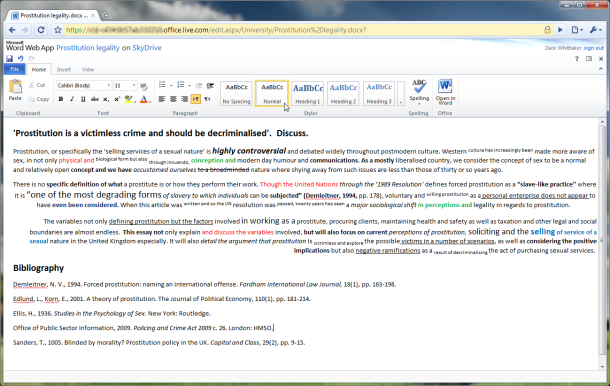This screenshot has height=386, width=610.
Task: Reload the browser page
Action: pyautogui.click(x=41, y=30)
